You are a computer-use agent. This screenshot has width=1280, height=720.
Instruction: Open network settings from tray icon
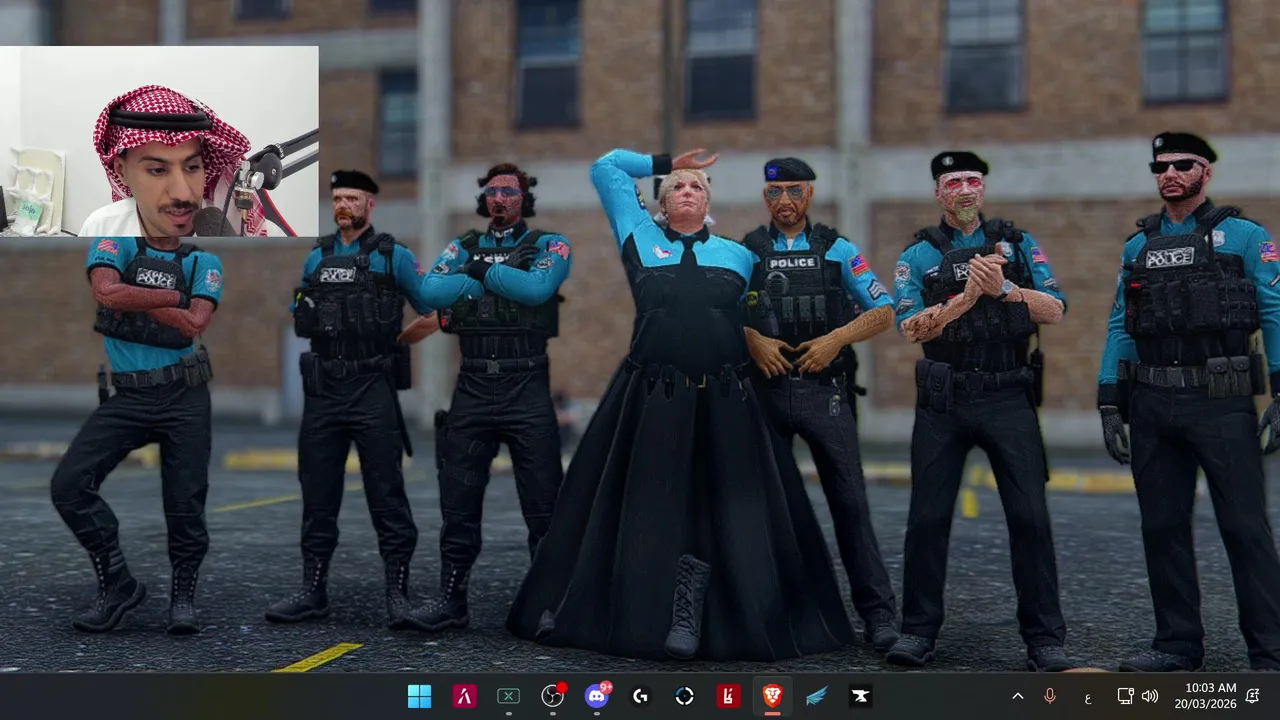click(x=1125, y=696)
